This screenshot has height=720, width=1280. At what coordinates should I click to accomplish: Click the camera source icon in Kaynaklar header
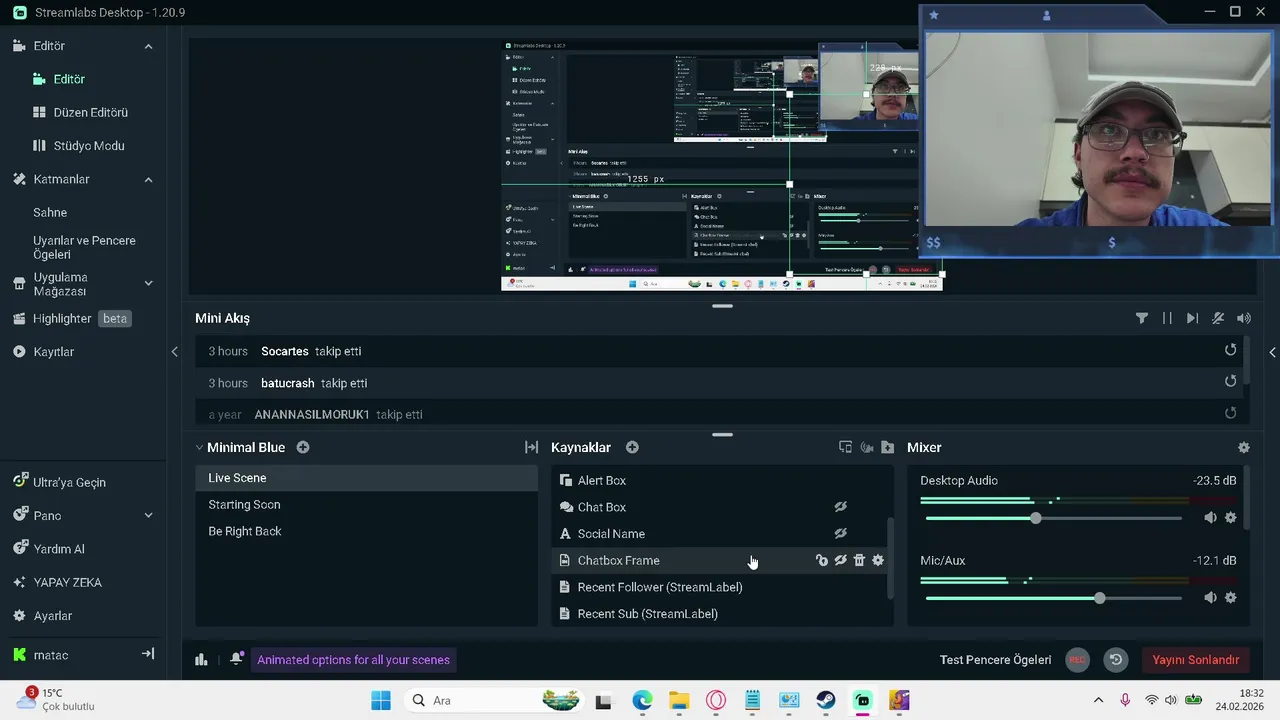(x=866, y=447)
